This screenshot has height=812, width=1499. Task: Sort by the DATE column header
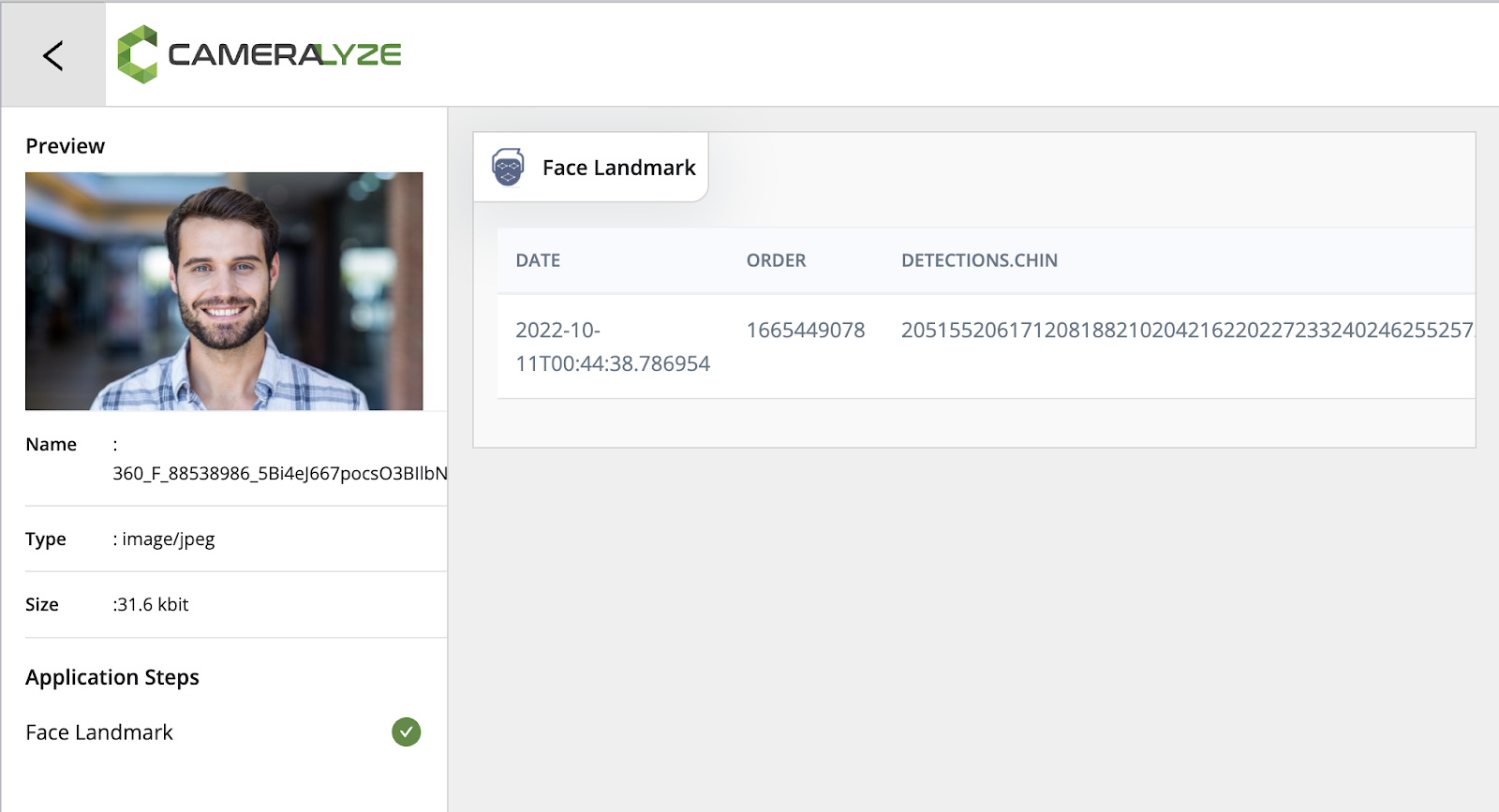(538, 260)
